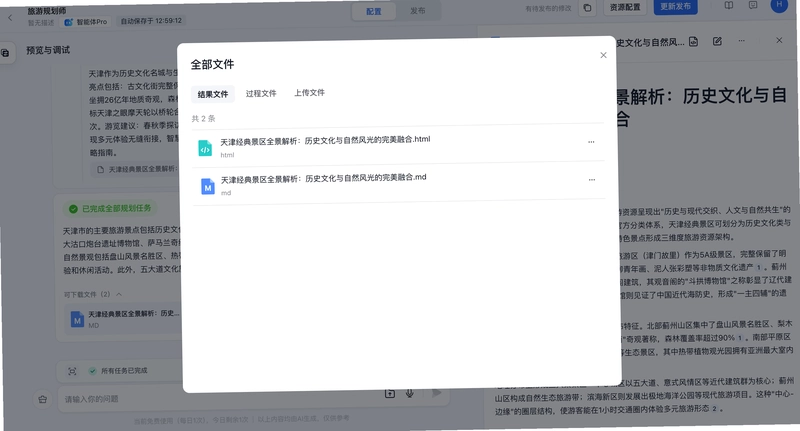Image resolution: width=800 pixels, height=431 pixels.
Task: Click the blue M markdown file icon
Action: pos(207,187)
